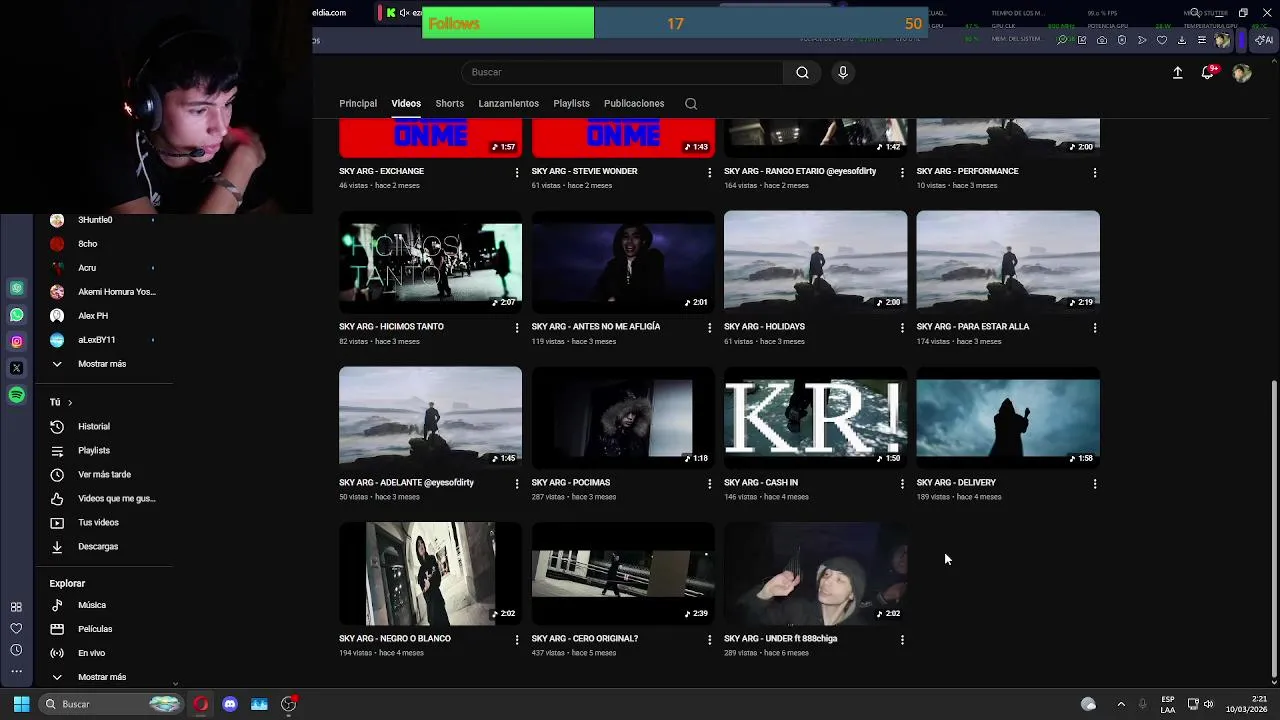1280x720 pixels.
Task: Open Opera sidebar bookmarks heart icon
Action: [x=16, y=628]
